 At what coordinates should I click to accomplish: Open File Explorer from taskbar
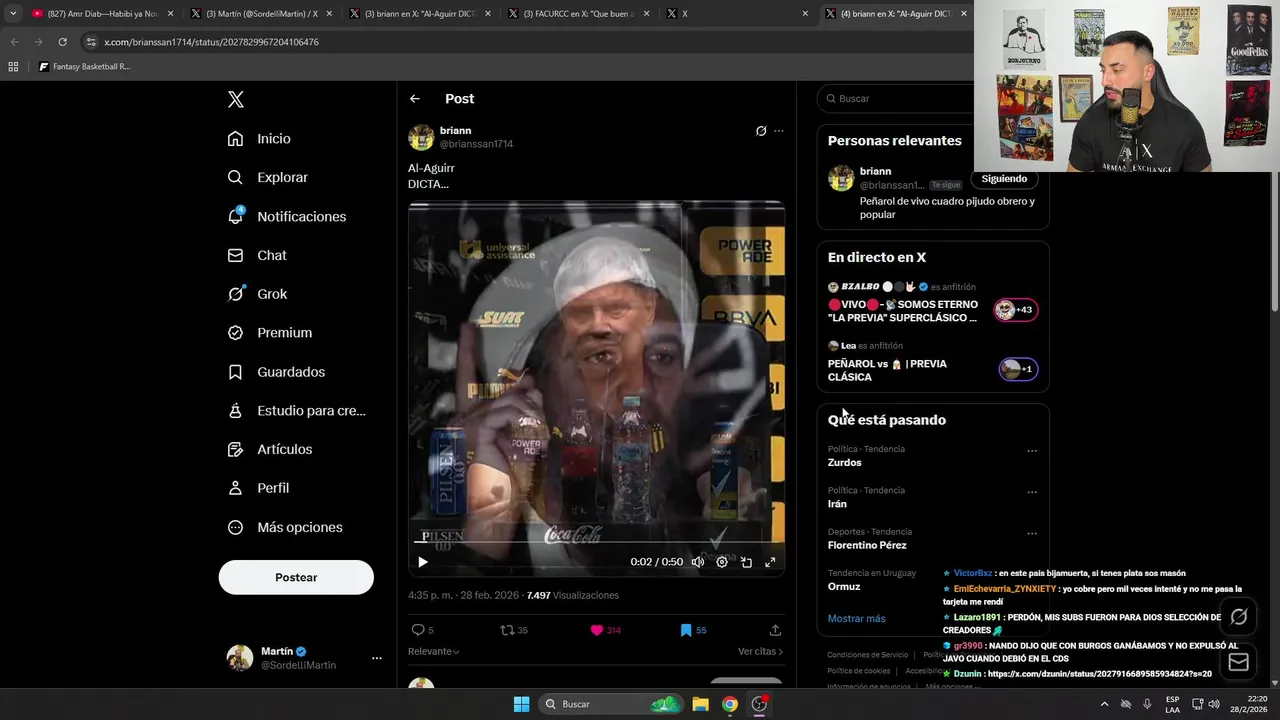(701, 704)
